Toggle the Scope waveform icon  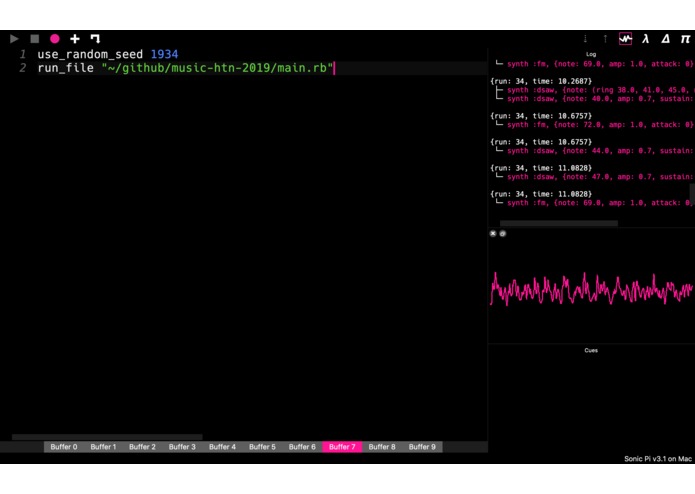[x=625, y=39]
